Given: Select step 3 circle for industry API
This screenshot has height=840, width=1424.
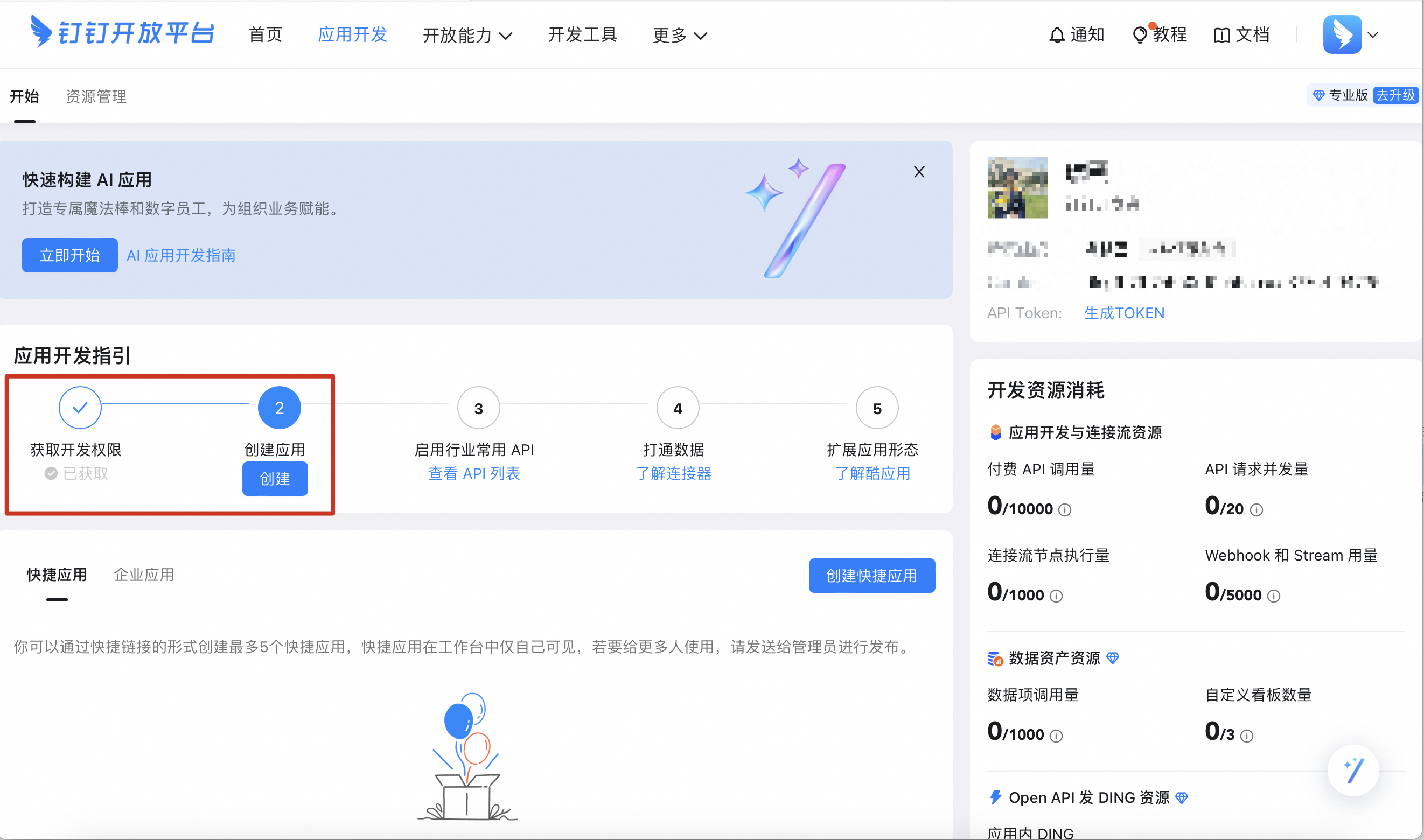Looking at the screenshot, I should pos(478,408).
